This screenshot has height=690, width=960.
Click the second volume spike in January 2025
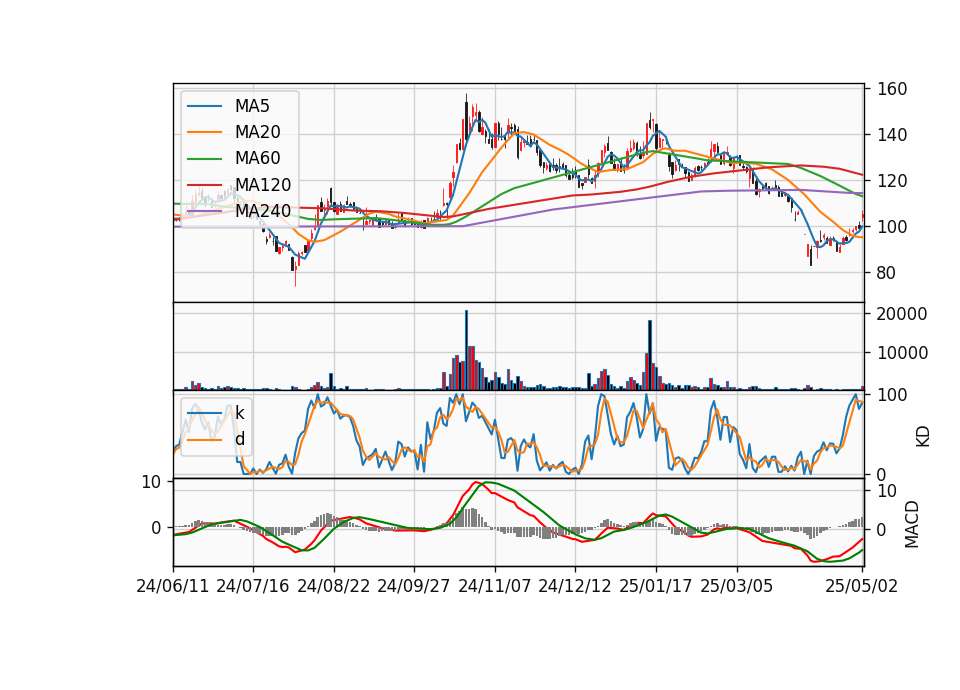(650, 354)
